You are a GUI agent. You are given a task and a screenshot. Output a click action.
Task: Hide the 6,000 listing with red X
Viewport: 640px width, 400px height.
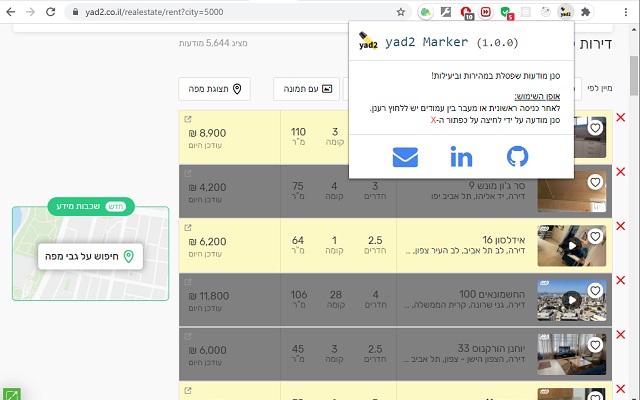point(621,335)
